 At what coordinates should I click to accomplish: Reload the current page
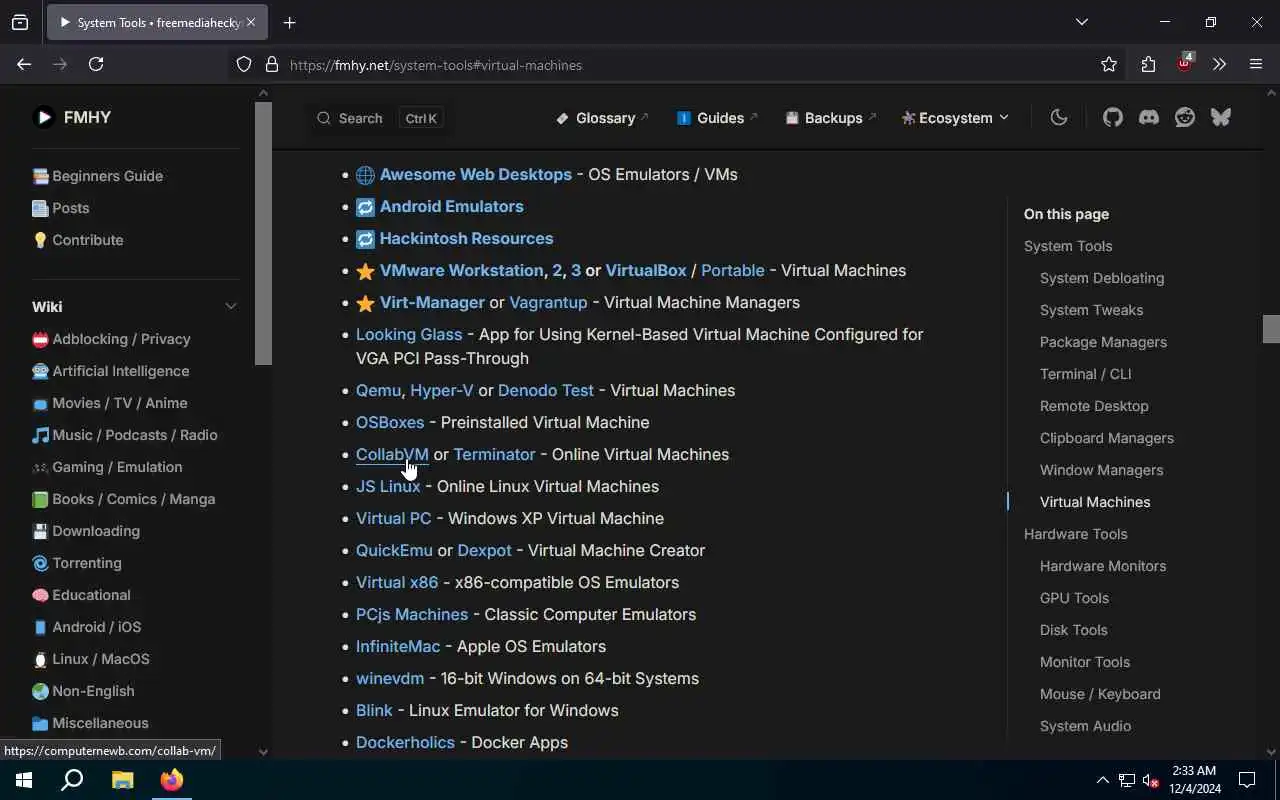coord(96,64)
